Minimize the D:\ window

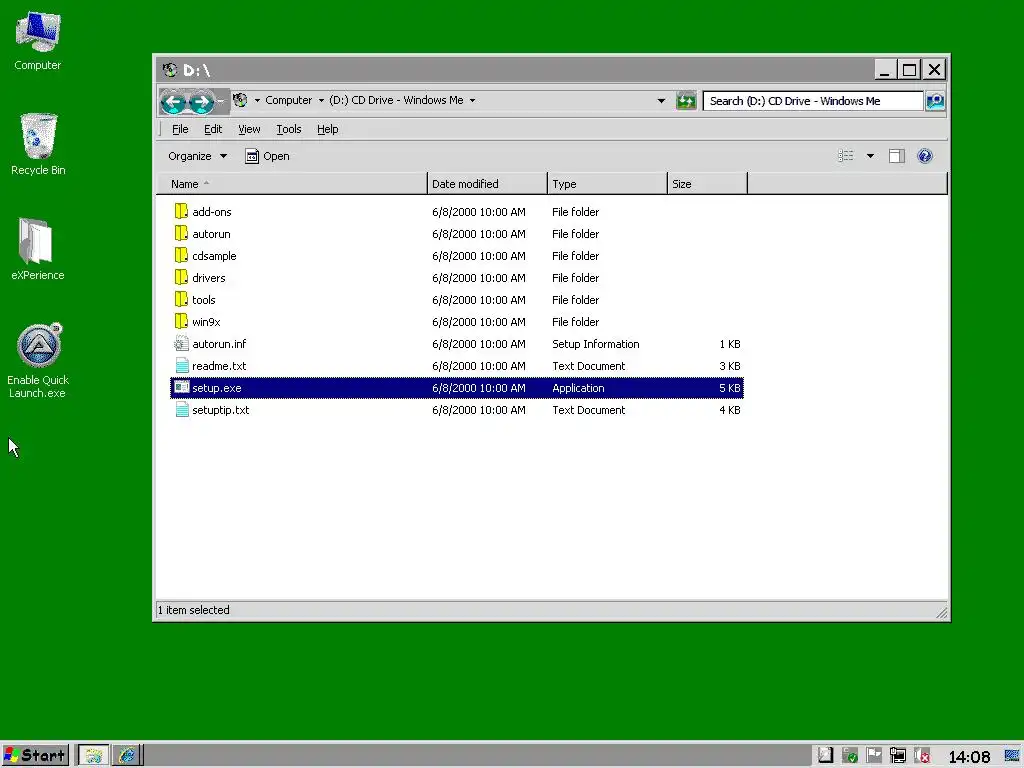pyautogui.click(x=884, y=69)
